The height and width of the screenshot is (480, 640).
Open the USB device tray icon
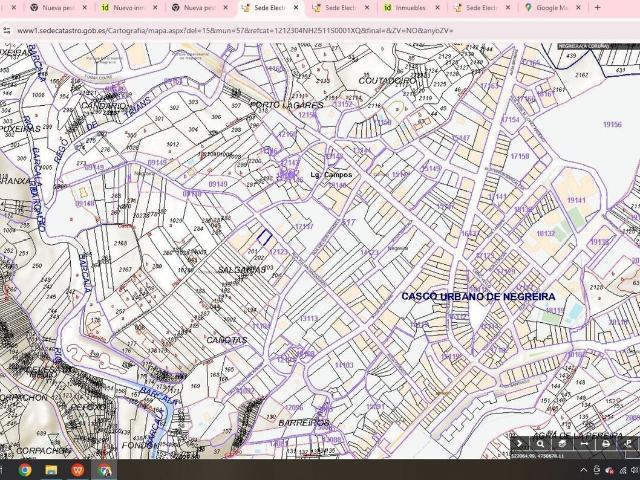[596, 470]
